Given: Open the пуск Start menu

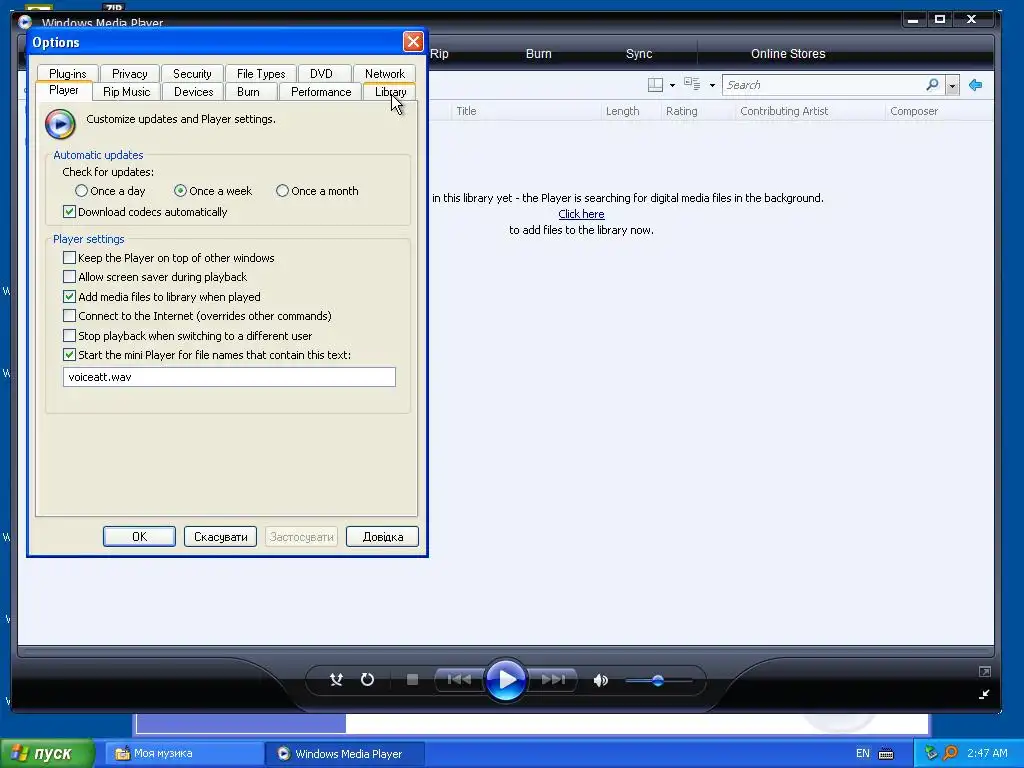Looking at the screenshot, I should pos(47,754).
